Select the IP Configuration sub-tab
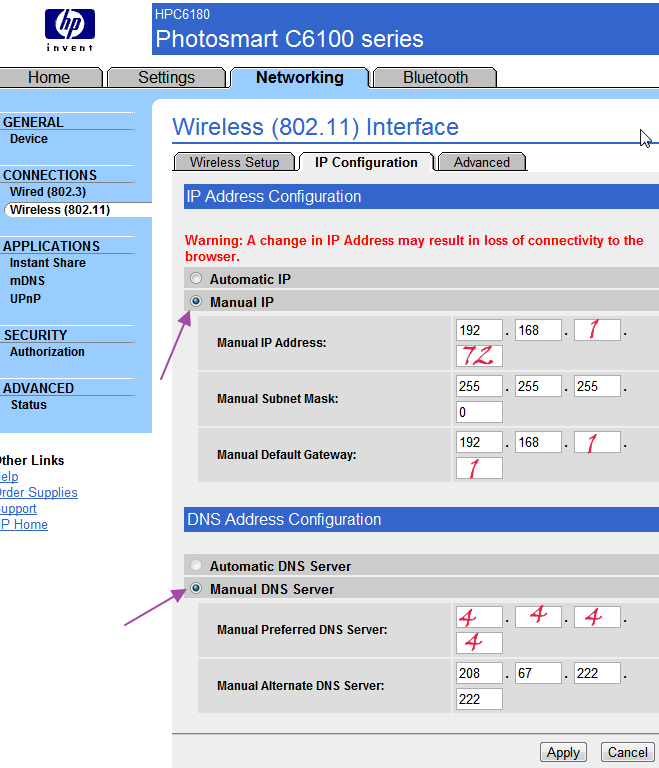Viewport: 659px width, 768px height. click(x=366, y=162)
